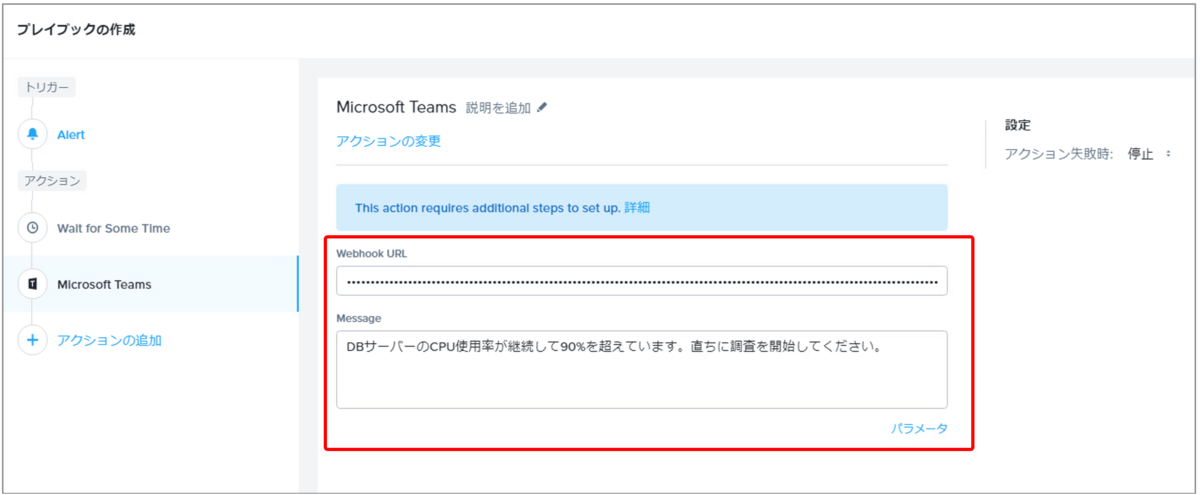Viewport: 1200px width, 495px height.
Task: Click the パラメータ link below the message
Action: pos(919,428)
